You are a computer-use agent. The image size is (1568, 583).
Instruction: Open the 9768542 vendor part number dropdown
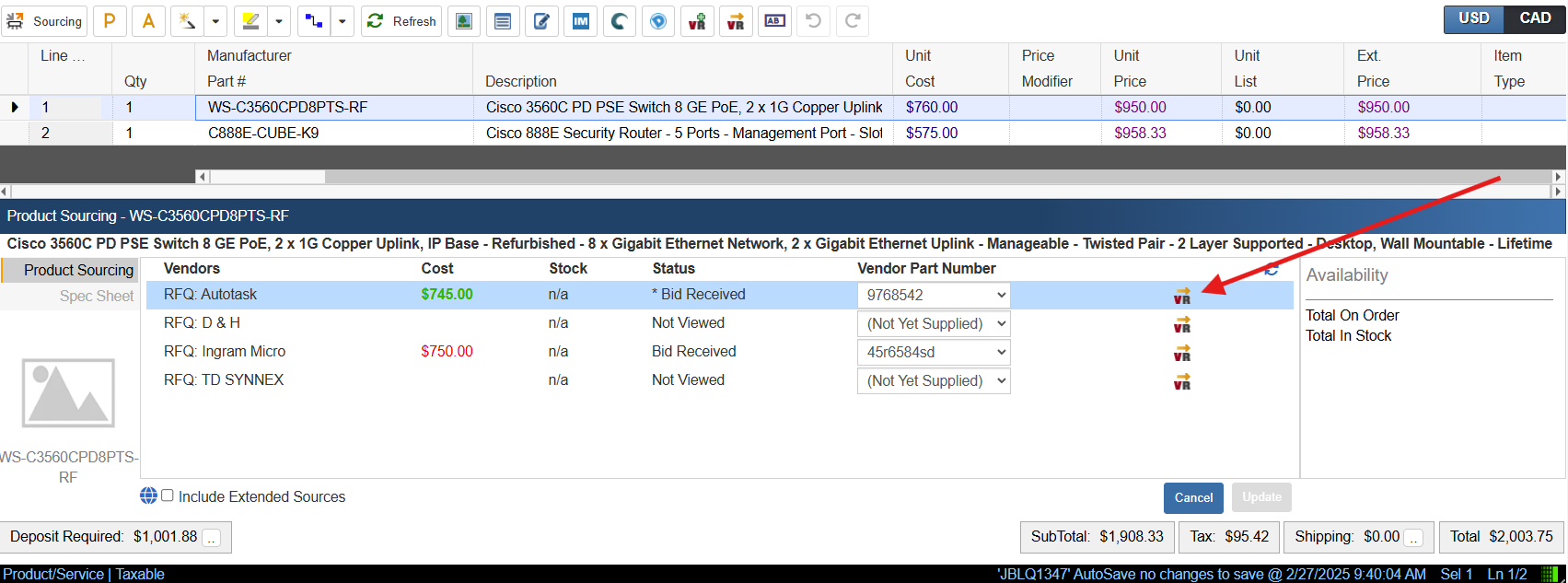pos(934,296)
